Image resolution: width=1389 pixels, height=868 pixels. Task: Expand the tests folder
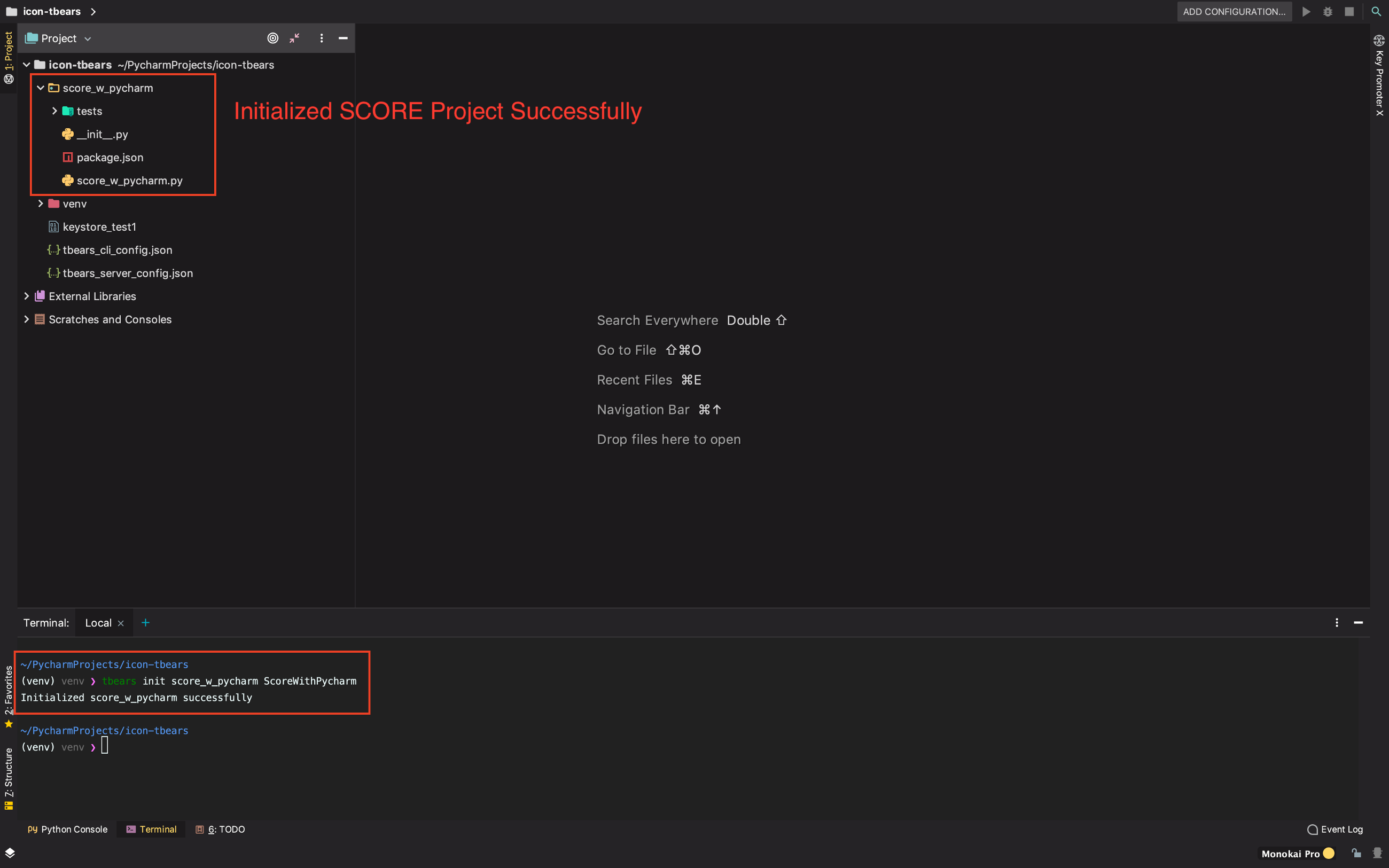click(x=54, y=111)
